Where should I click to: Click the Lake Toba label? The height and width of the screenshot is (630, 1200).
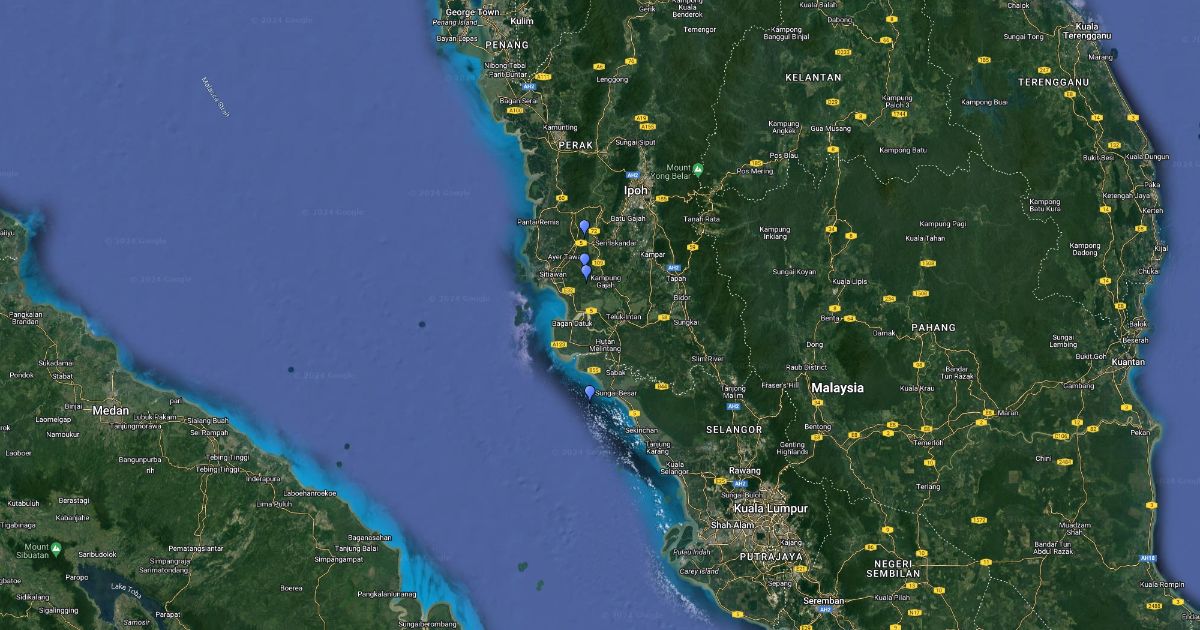127,587
